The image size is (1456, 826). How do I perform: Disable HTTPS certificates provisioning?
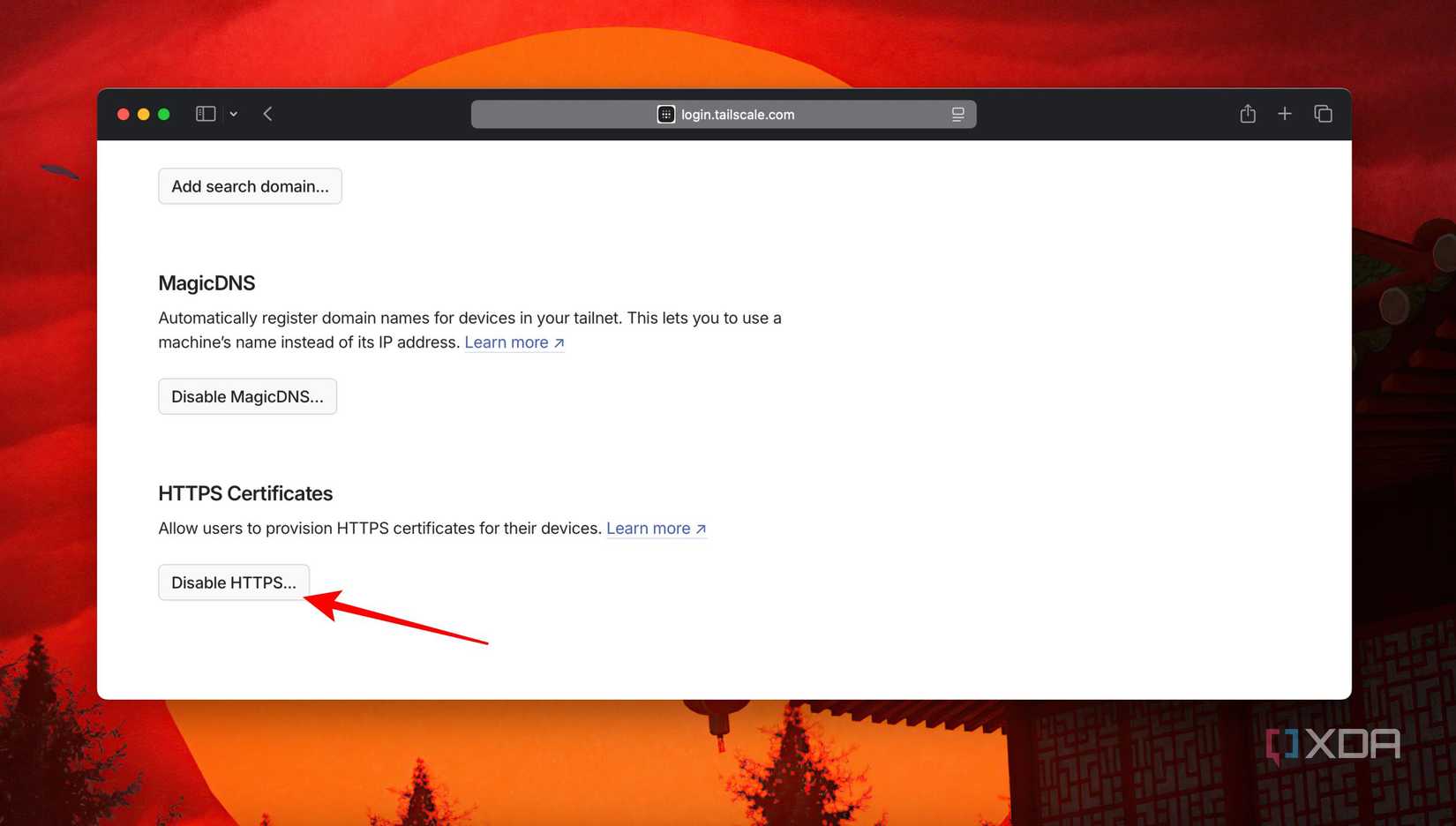click(x=233, y=582)
